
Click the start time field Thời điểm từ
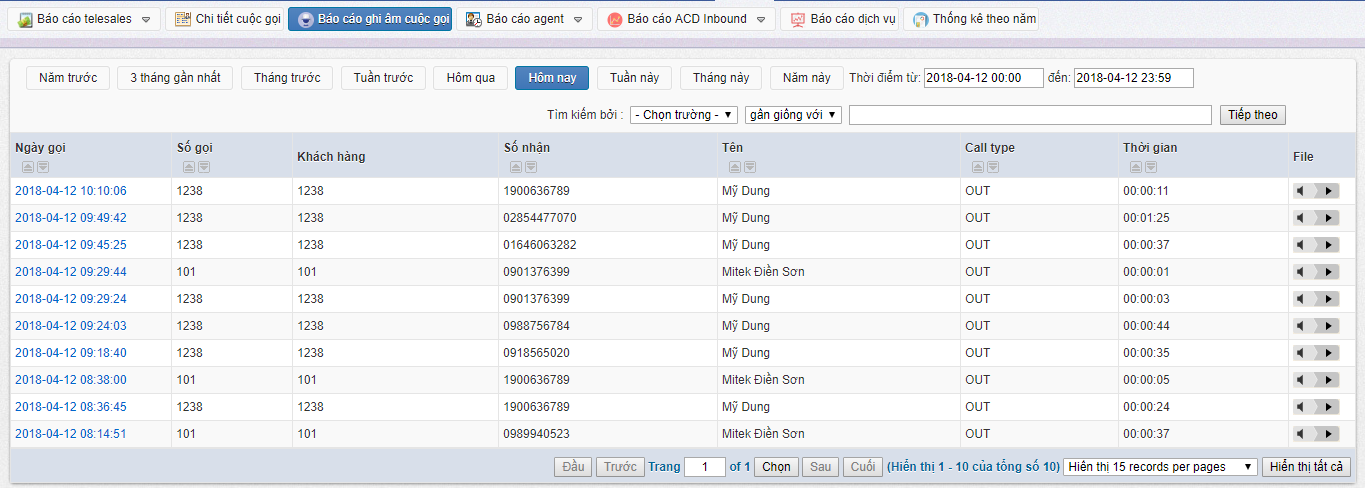(x=995, y=78)
